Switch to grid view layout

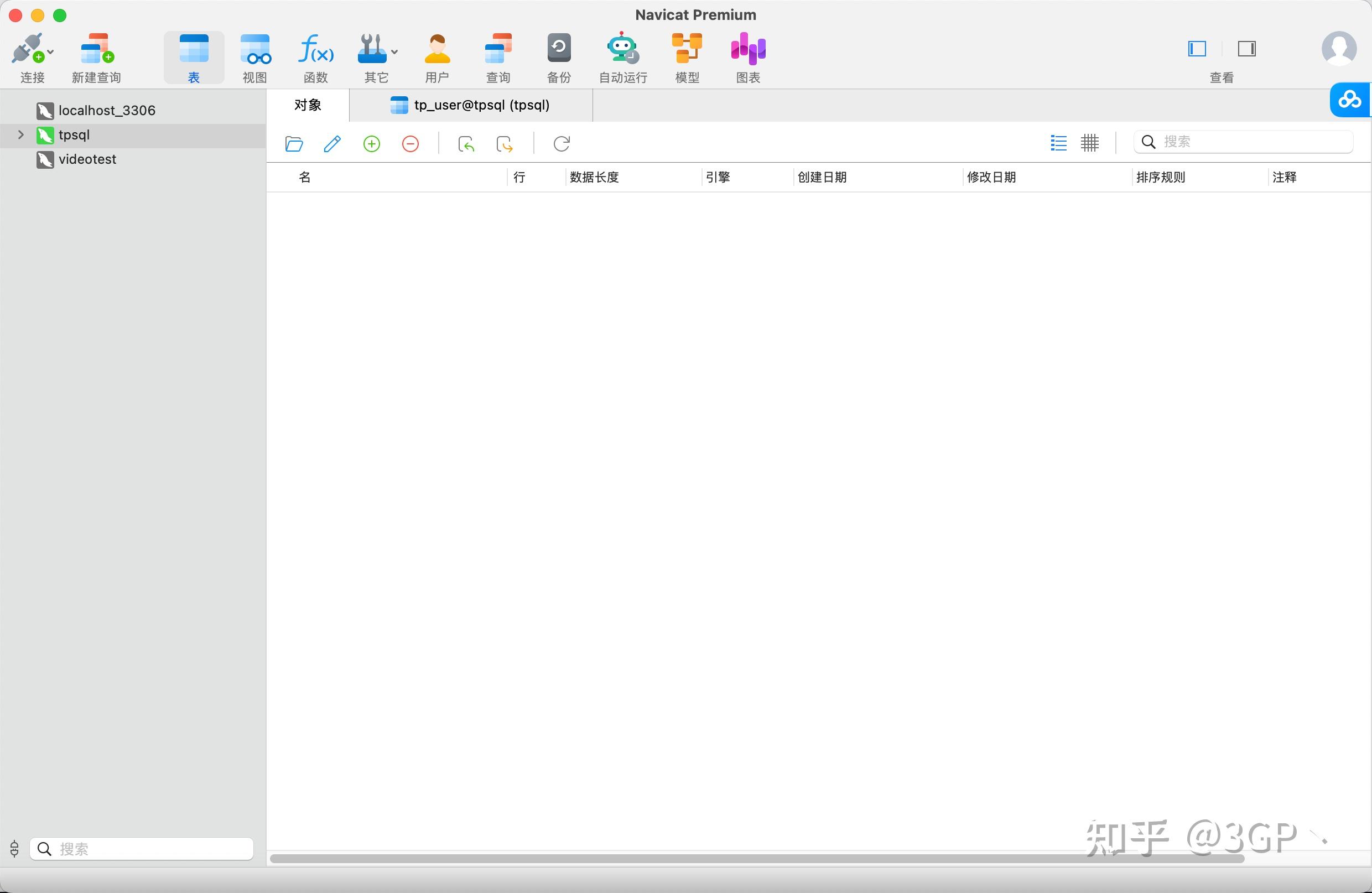[1089, 143]
